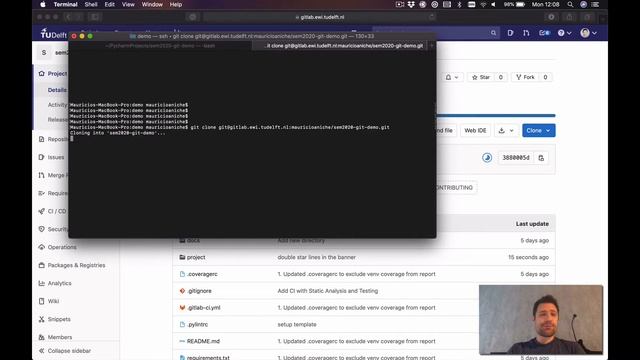640x360 pixels.
Task: Open Issues in the GitLab sidebar
Action: [x=56, y=157]
